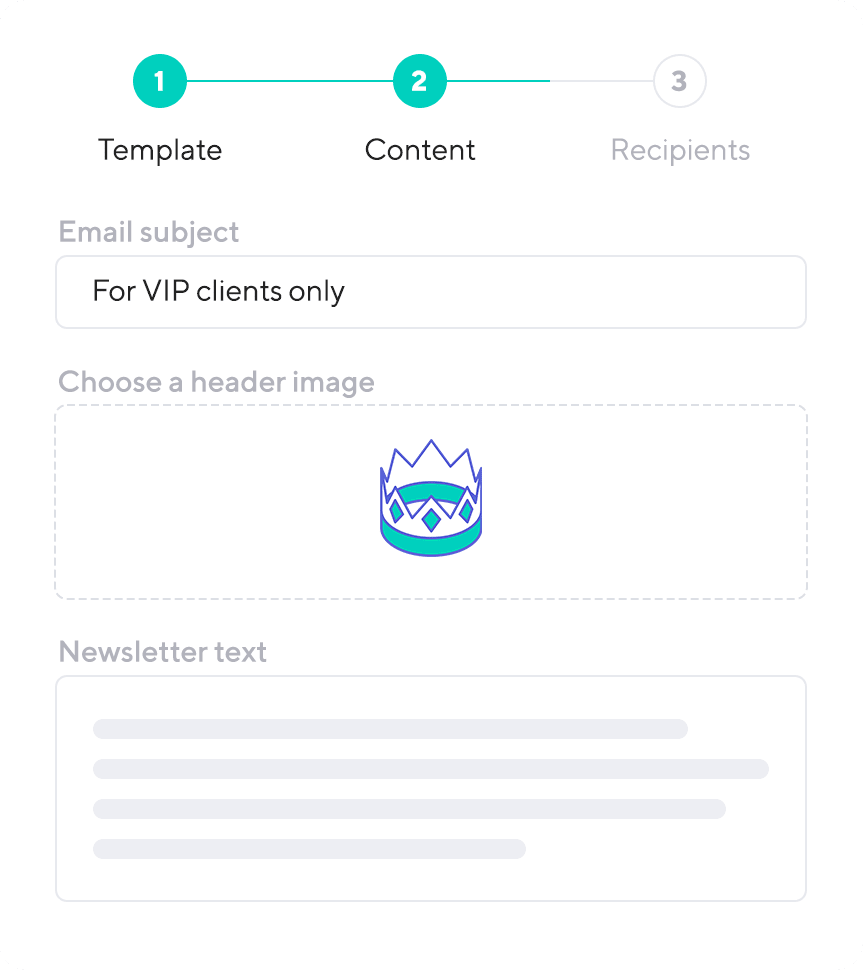The image size is (864, 970).
Task: Click progress line between steps 2 and 3
Action: pos(550,81)
